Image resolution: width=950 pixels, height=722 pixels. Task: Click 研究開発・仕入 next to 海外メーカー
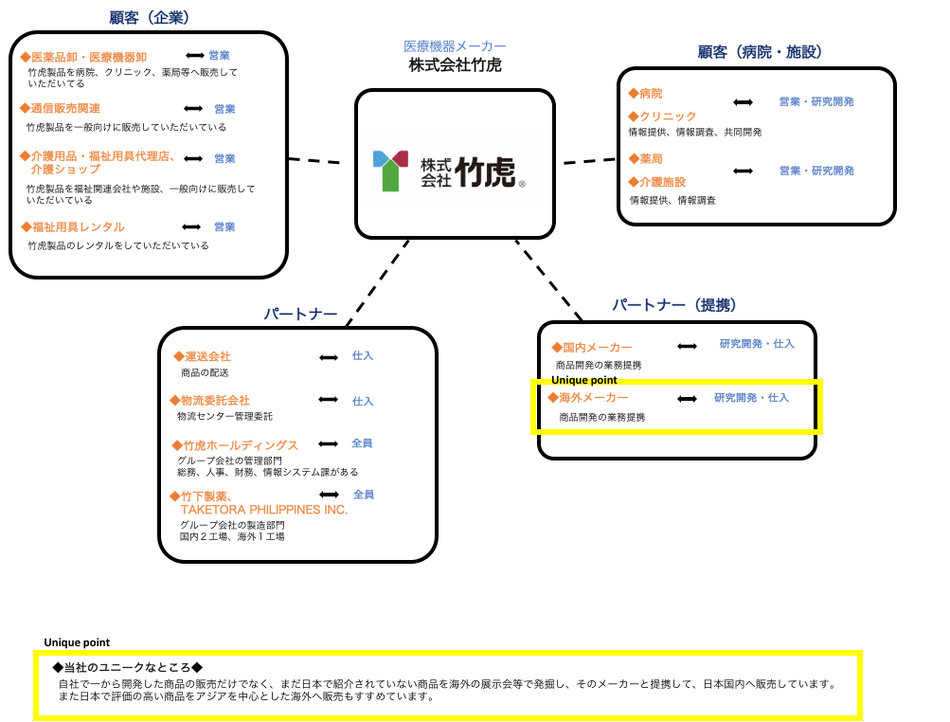coord(751,398)
